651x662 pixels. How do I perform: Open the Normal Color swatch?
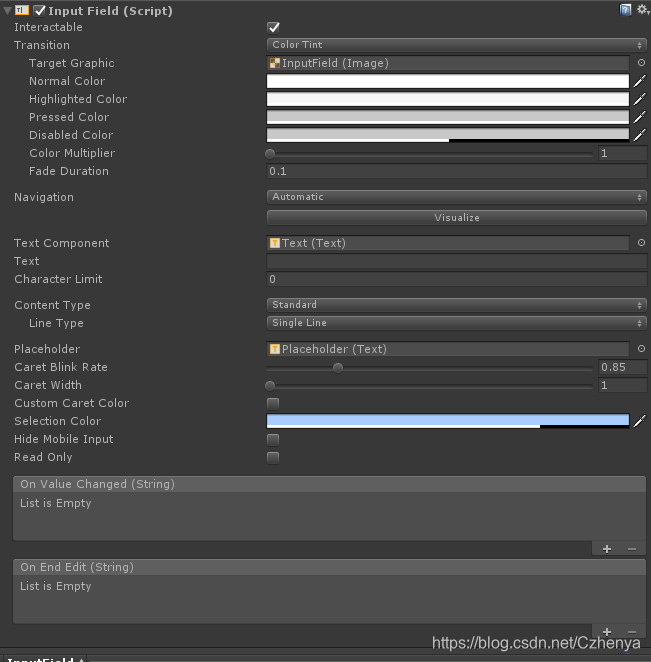pos(448,81)
